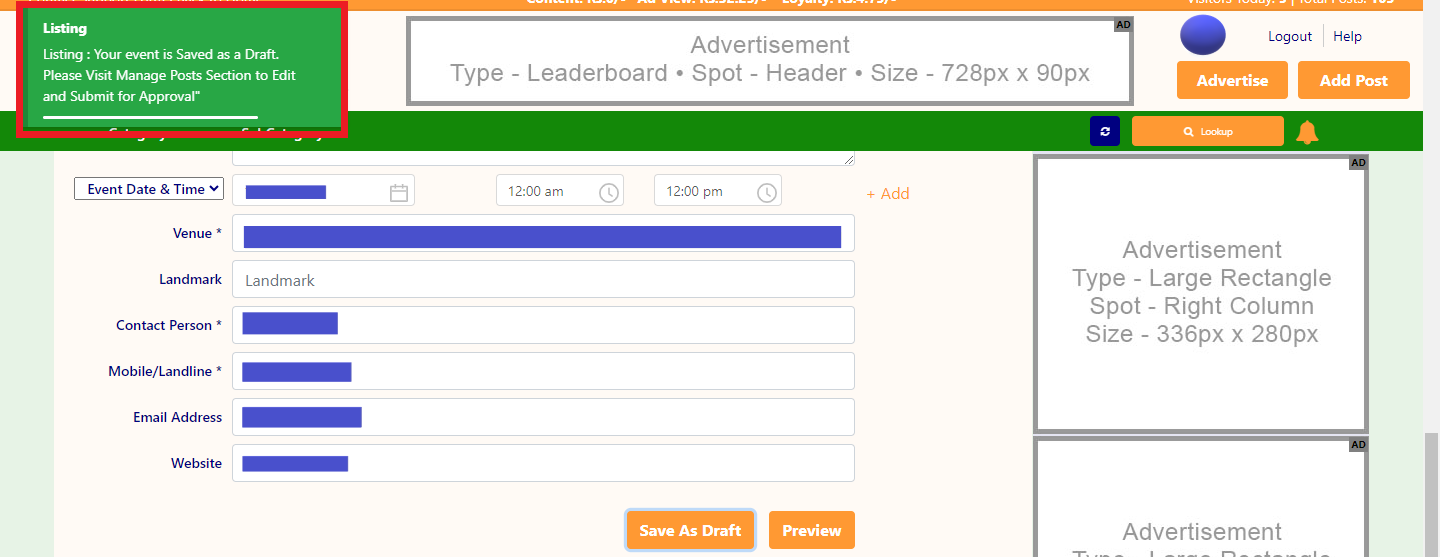
Task: Click the + Add link
Action: [888, 194]
